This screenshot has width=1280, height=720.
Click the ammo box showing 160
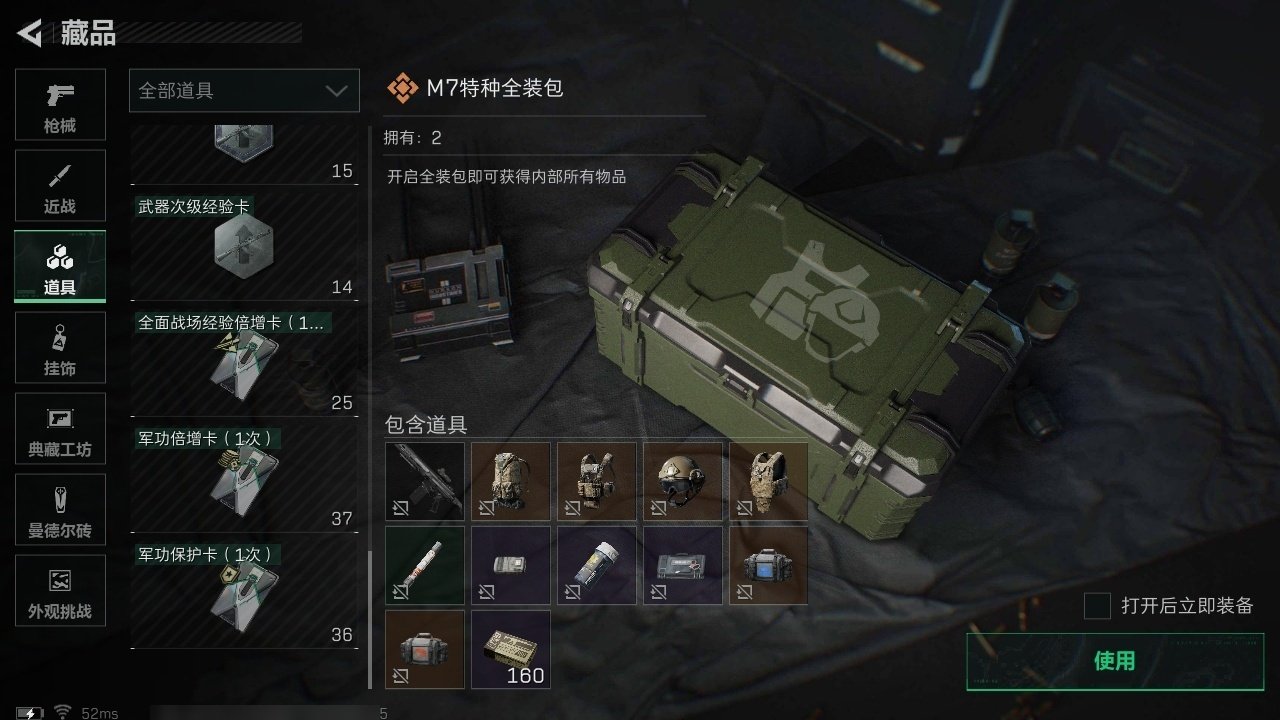tap(511, 649)
